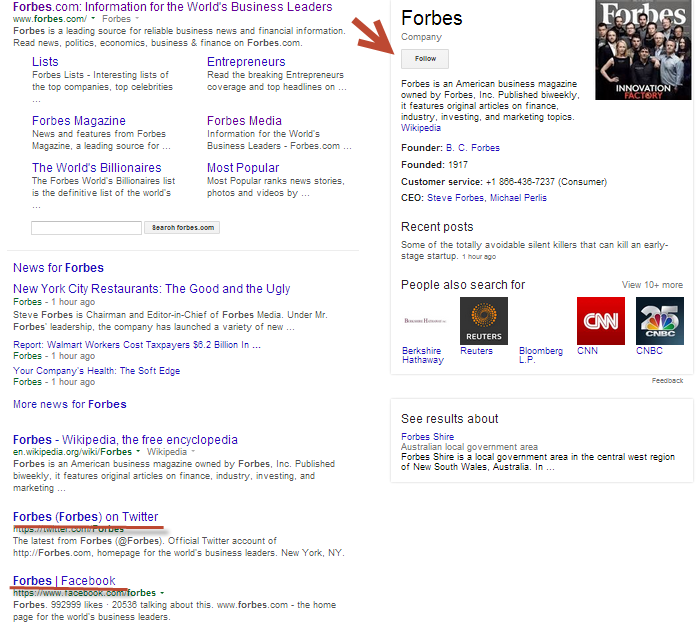Viewport: 698px width, 632px height.
Task: Click the 'Founded: 1917' text
Action: tap(434, 165)
